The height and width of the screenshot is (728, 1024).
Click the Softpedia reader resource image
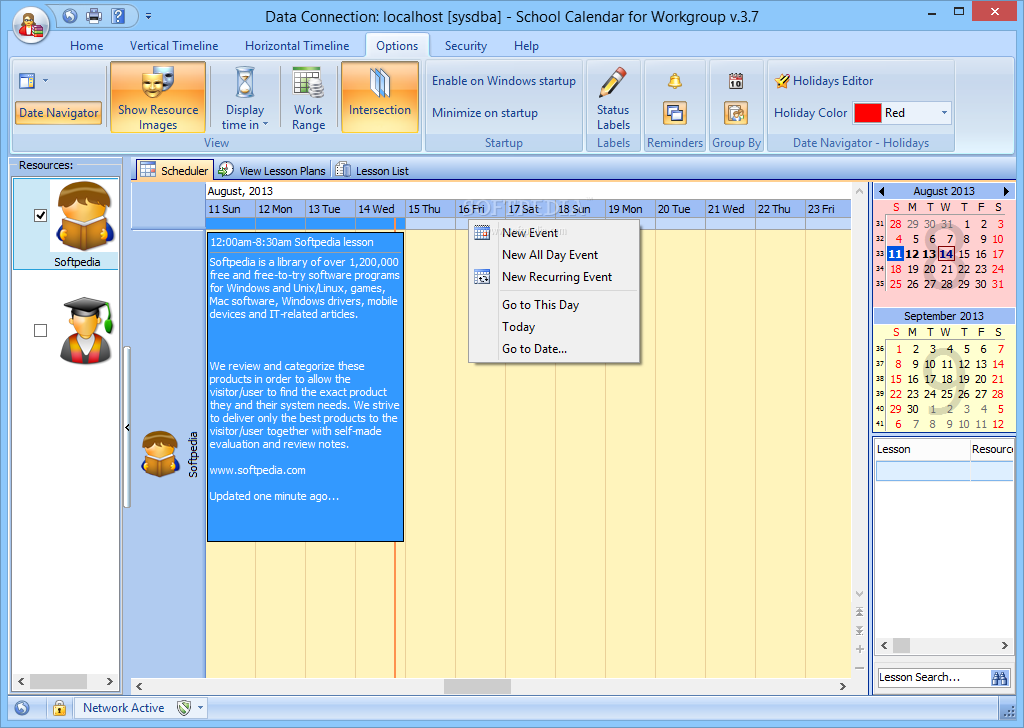tap(85, 216)
